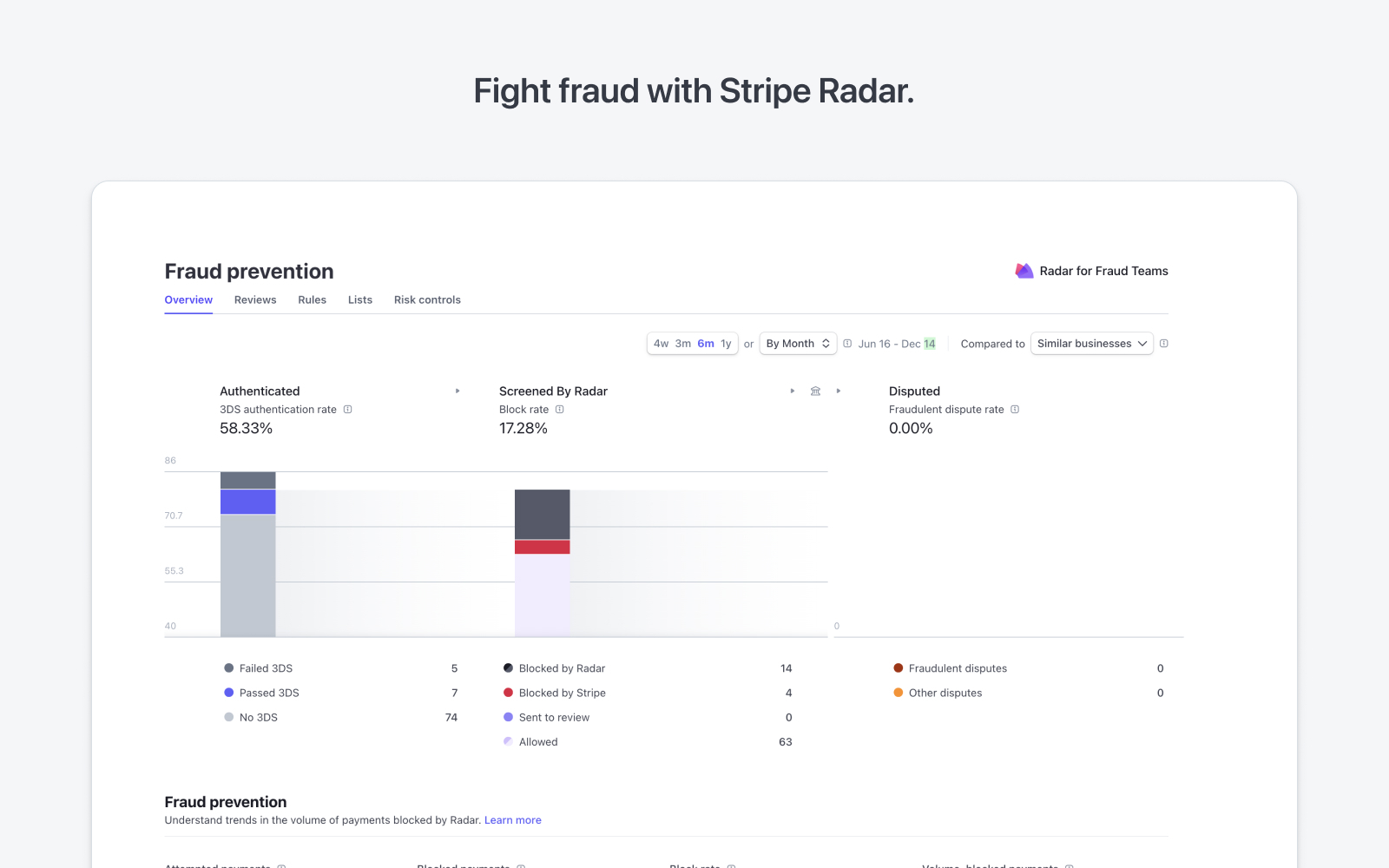Click the Radar for Fraud Teams icon

pos(1023,270)
